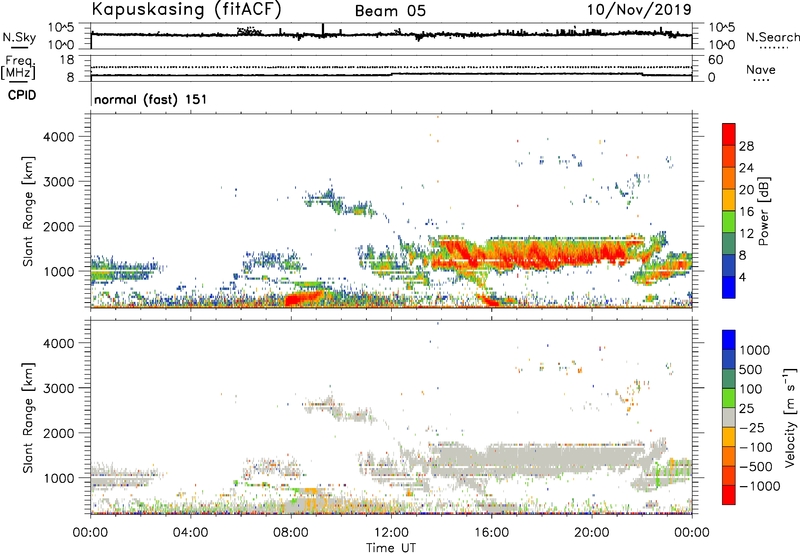Click the 500 velocity colorbar label
The image size is (800, 554).
pyautogui.click(x=751, y=369)
